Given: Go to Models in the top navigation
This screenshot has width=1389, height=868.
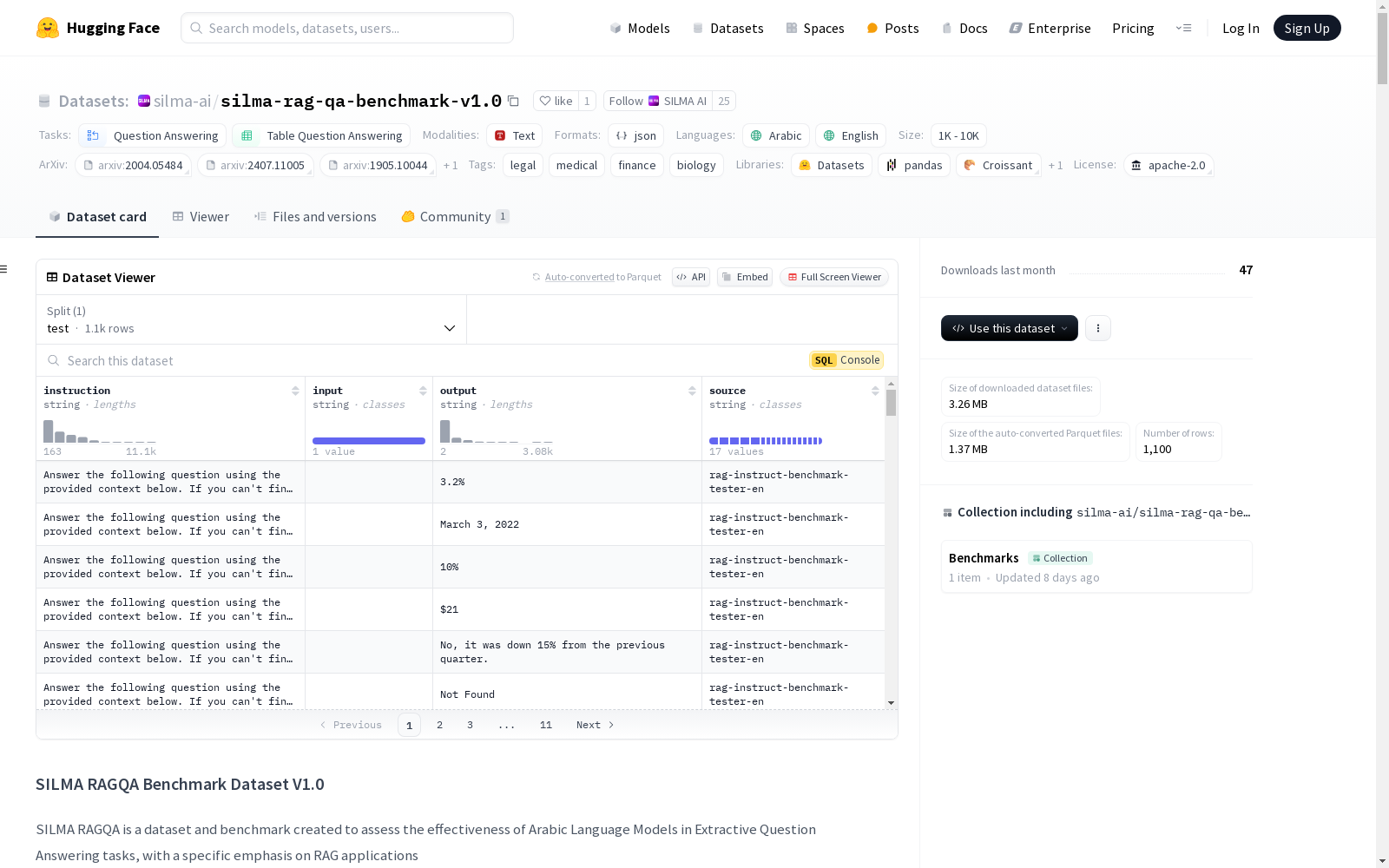Looking at the screenshot, I should [640, 28].
